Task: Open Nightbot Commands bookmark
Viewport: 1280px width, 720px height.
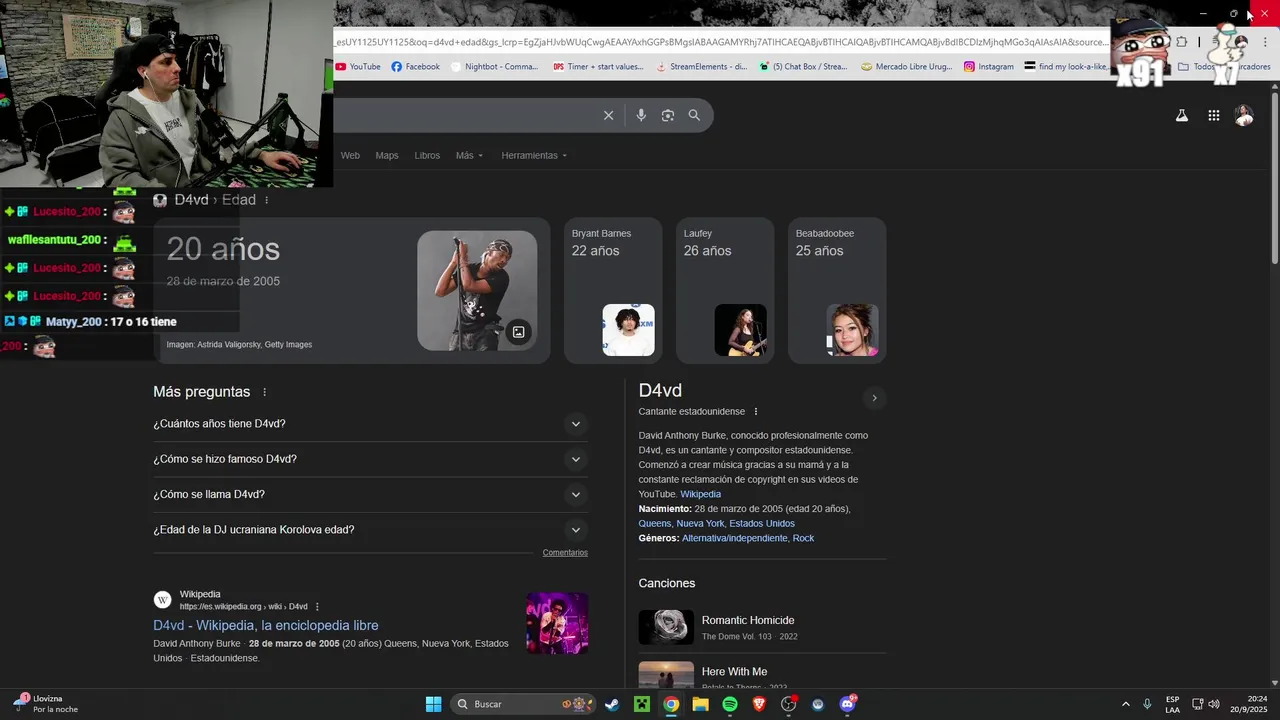Action: (494, 67)
